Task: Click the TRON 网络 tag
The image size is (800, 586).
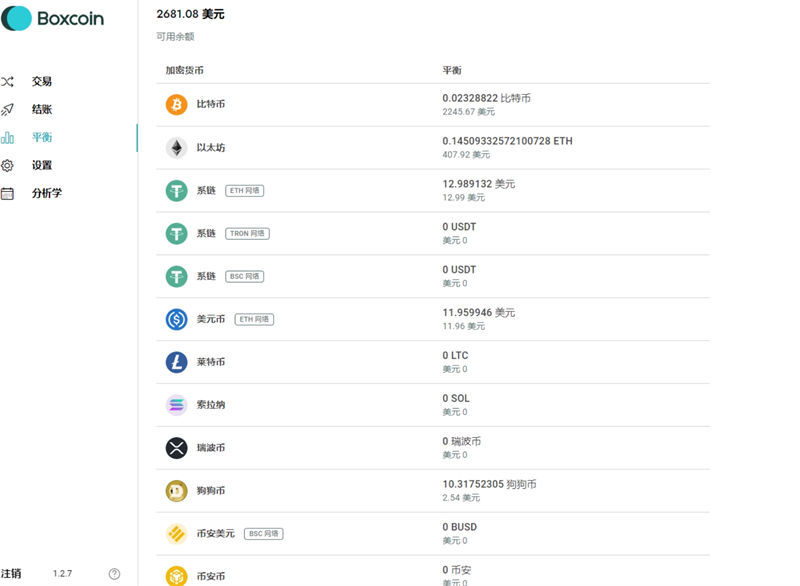Action: pos(247,234)
